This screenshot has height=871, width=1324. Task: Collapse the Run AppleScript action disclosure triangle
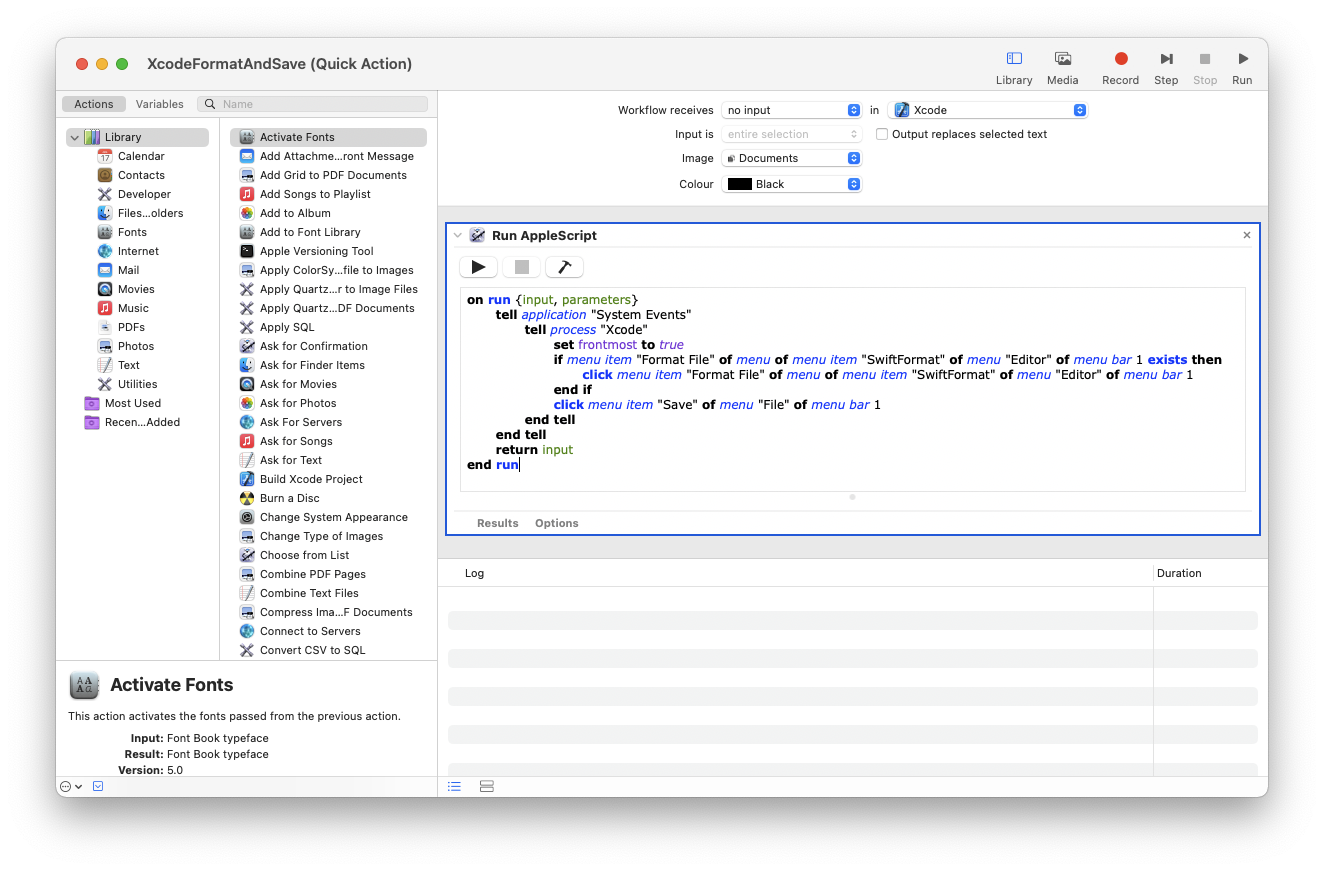click(x=458, y=235)
